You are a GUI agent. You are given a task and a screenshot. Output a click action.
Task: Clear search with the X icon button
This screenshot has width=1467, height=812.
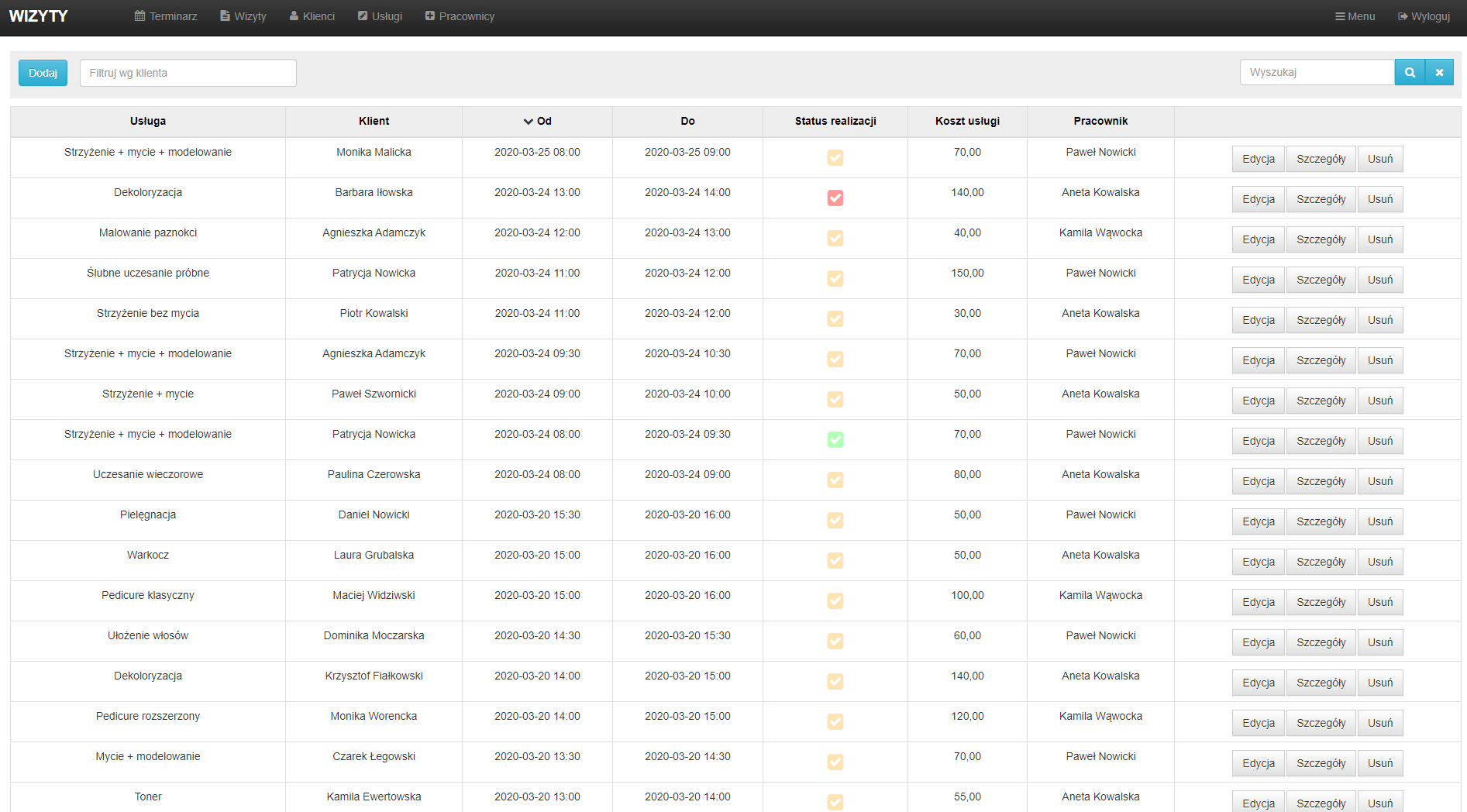coord(1439,73)
